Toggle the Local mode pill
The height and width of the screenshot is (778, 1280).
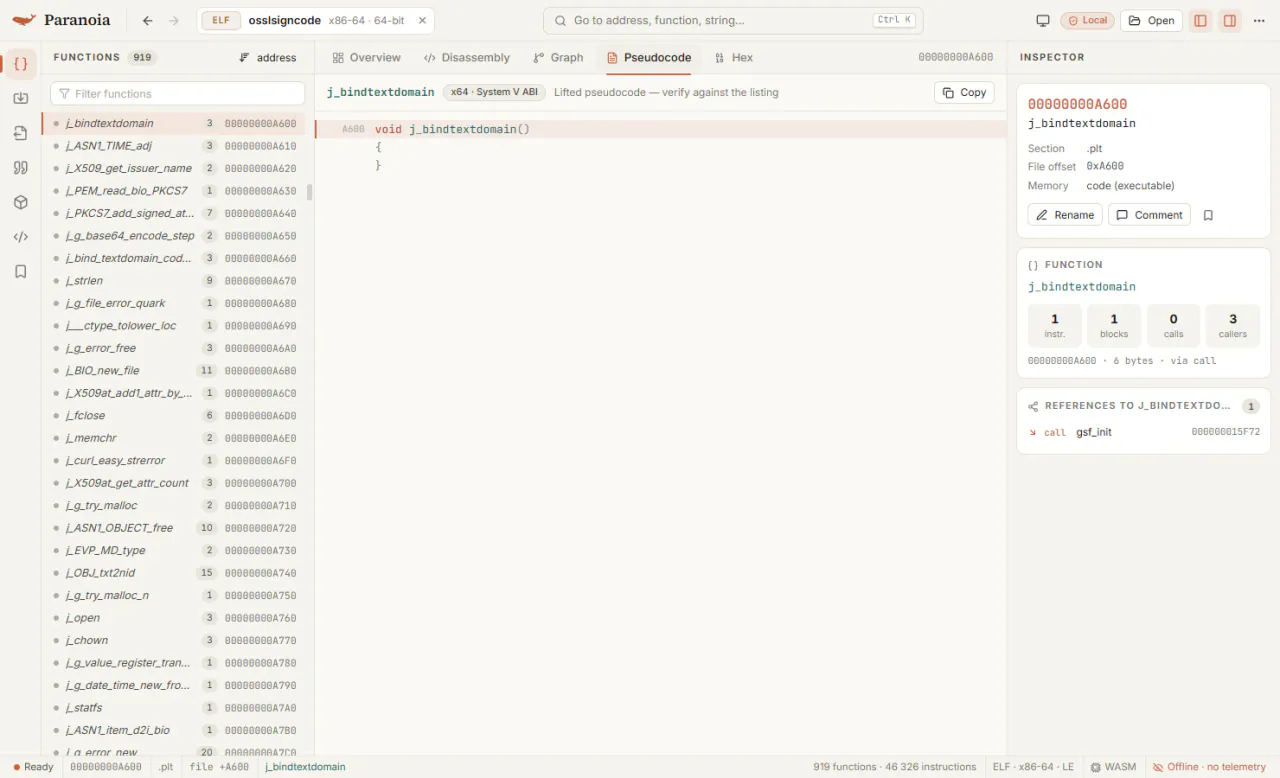[1088, 20]
